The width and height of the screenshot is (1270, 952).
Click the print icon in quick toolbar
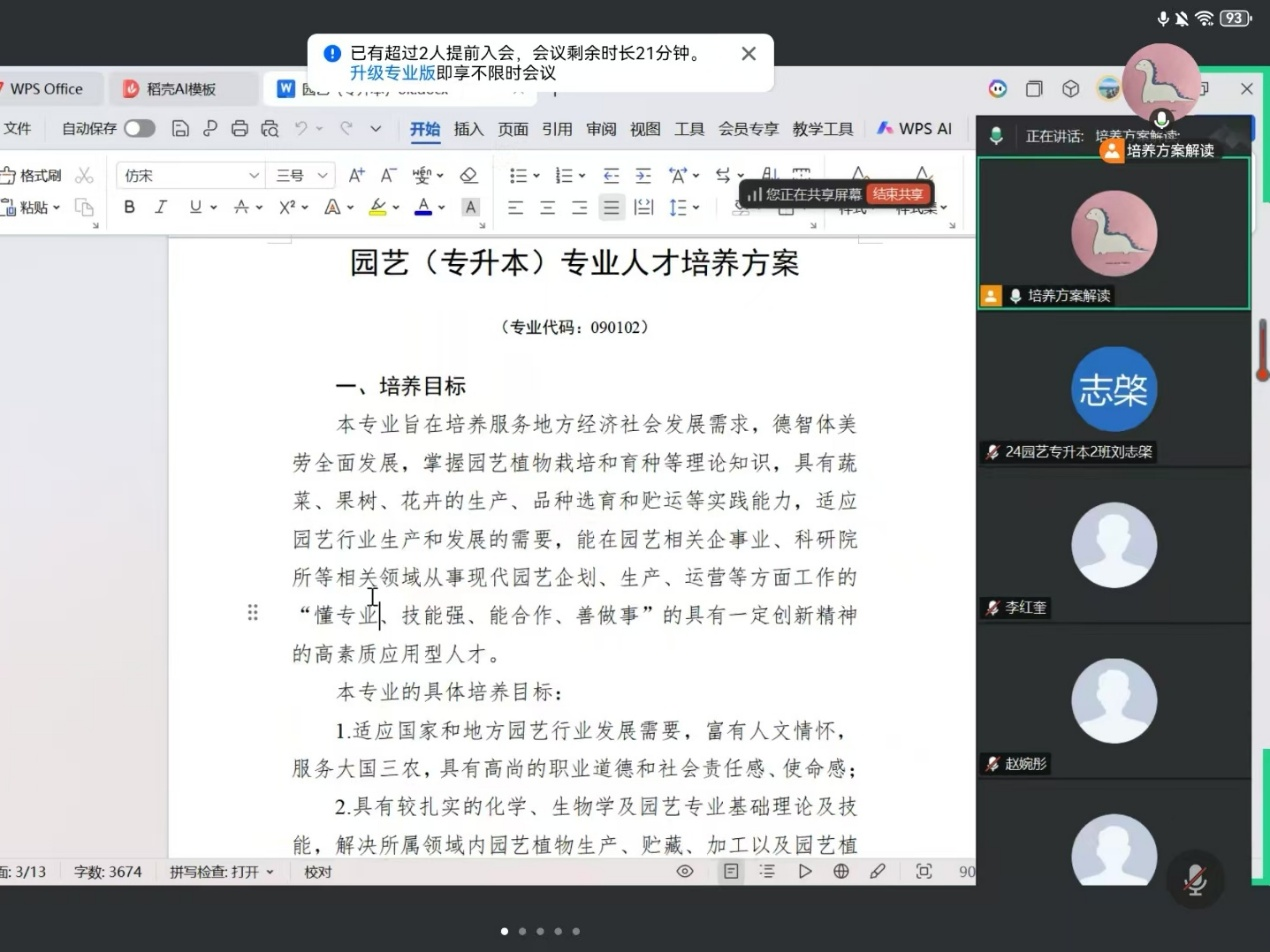(x=239, y=128)
